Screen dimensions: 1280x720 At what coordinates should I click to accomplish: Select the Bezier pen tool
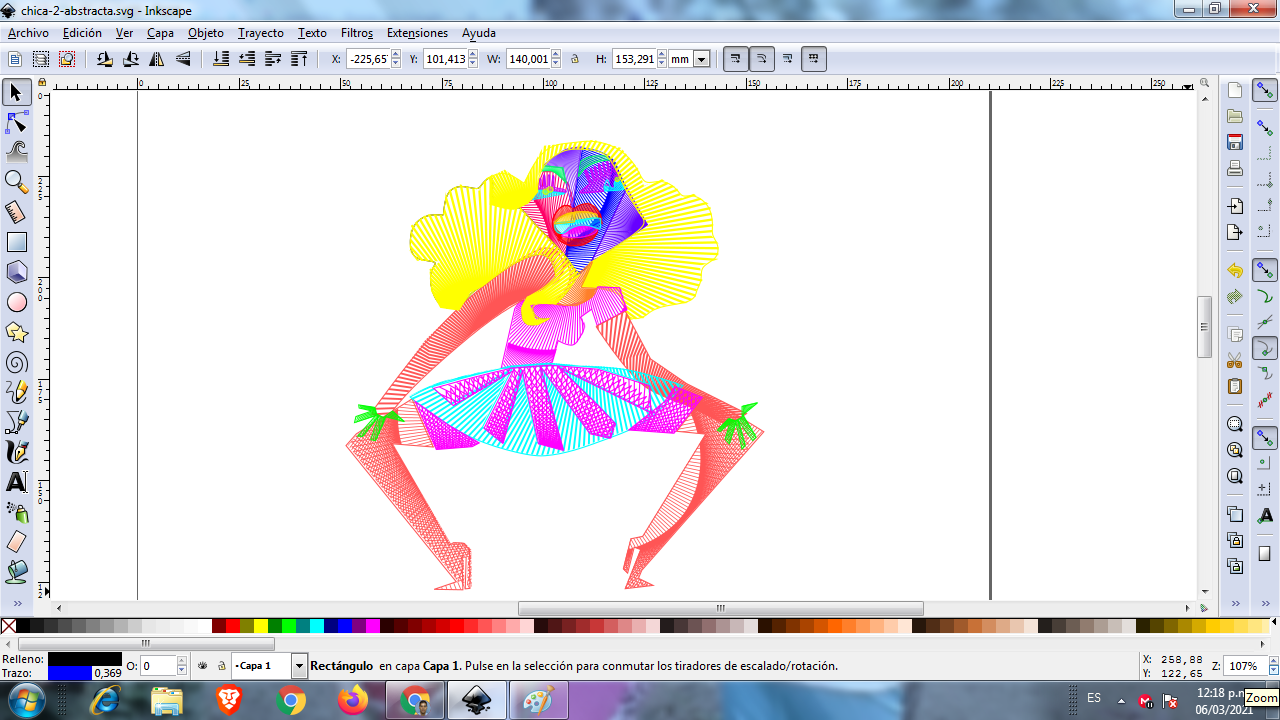click(x=16, y=422)
